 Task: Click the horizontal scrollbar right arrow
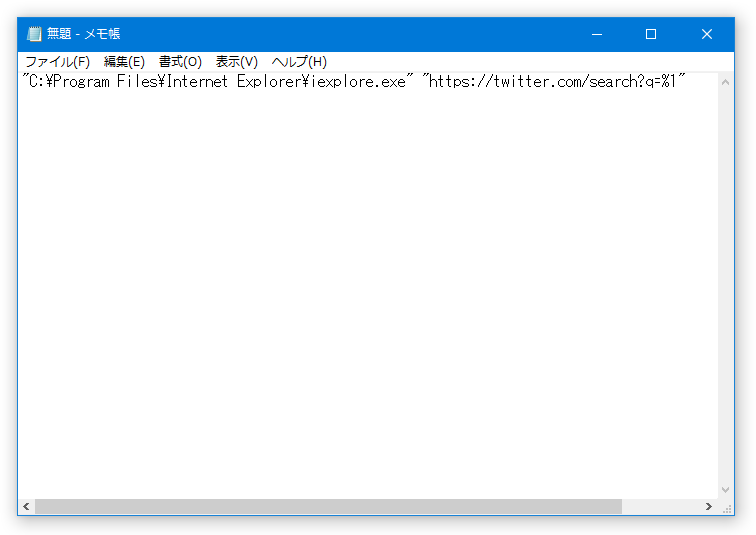point(709,507)
